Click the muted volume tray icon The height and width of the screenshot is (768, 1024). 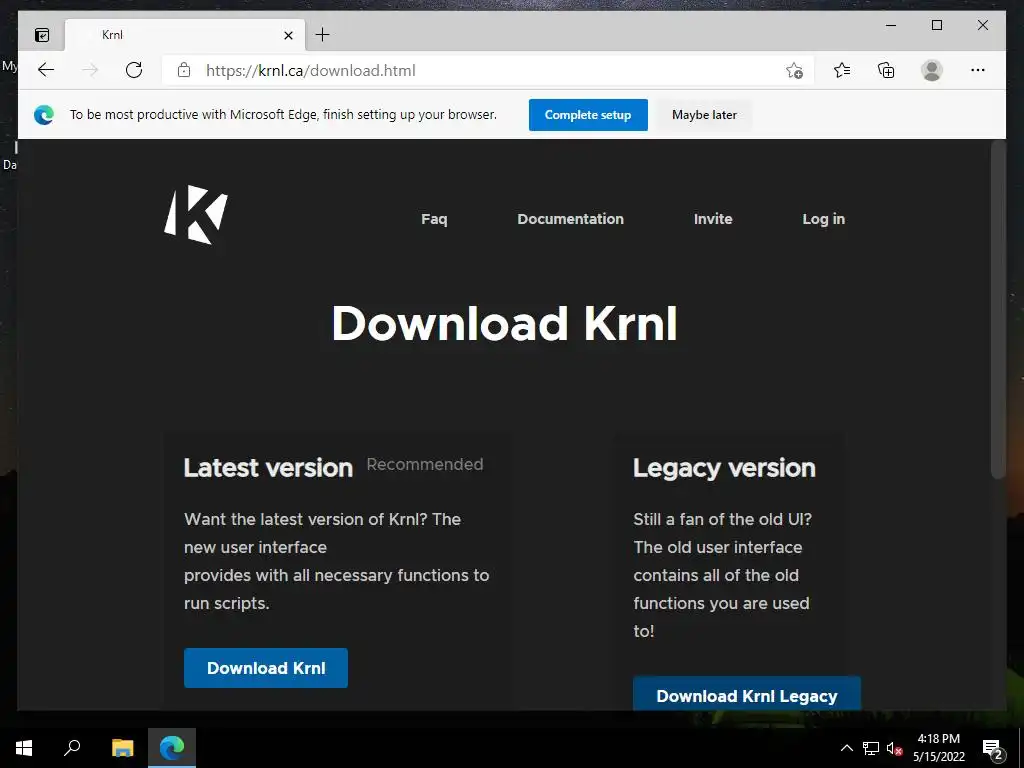coord(894,748)
